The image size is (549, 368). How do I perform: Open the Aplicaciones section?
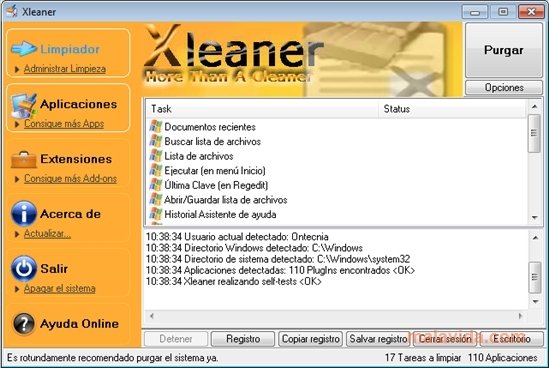[x=78, y=104]
